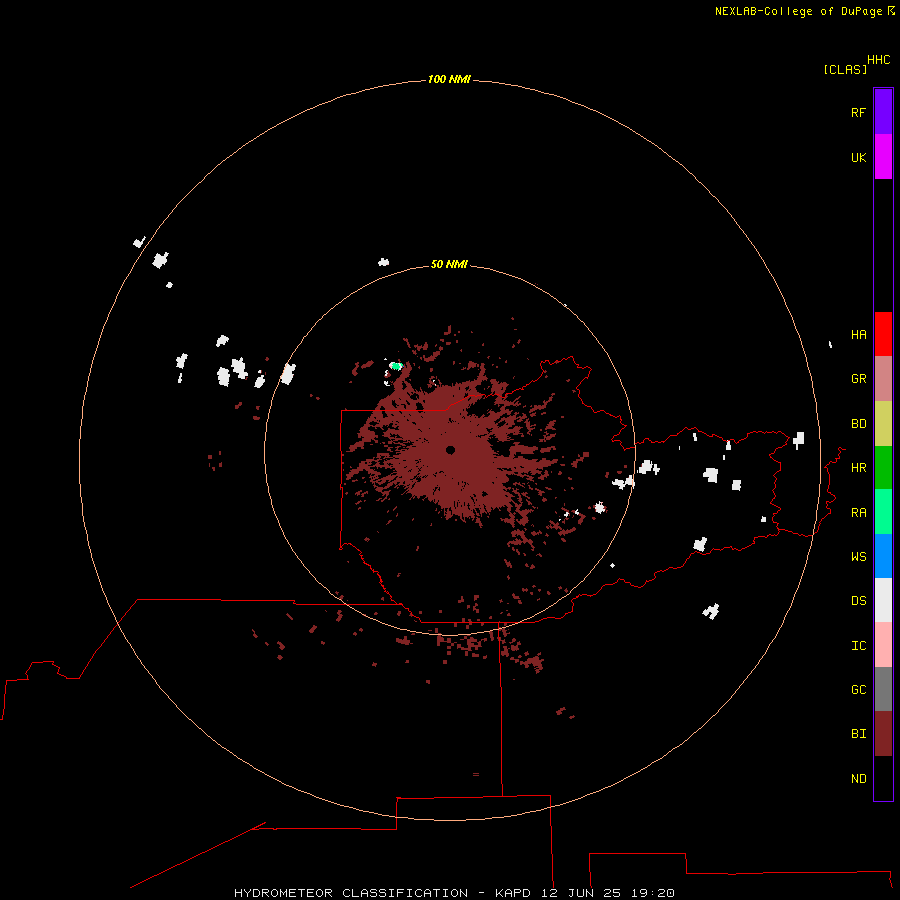Viewport: 900px width, 900px height.
Task: Pick the RA mint green legend swatch
Action: point(883,512)
